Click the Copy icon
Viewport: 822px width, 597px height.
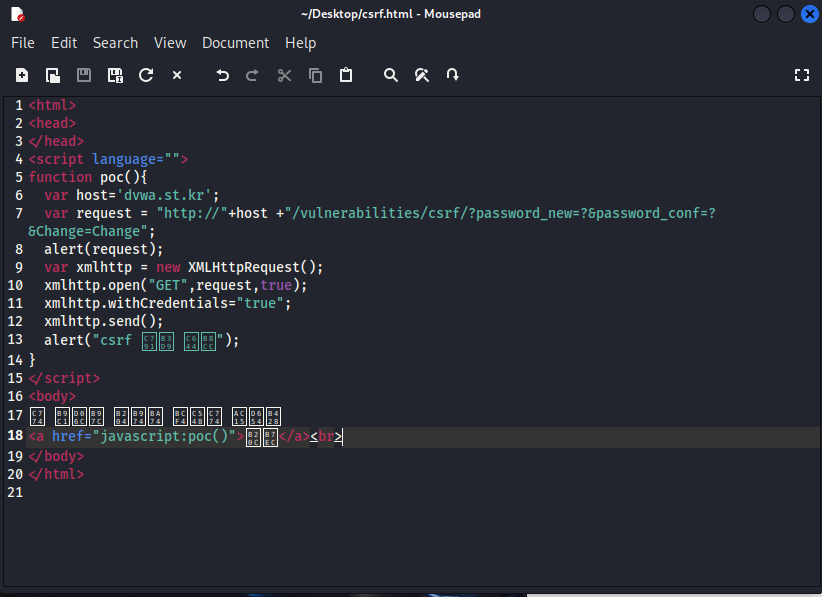[x=315, y=75]
